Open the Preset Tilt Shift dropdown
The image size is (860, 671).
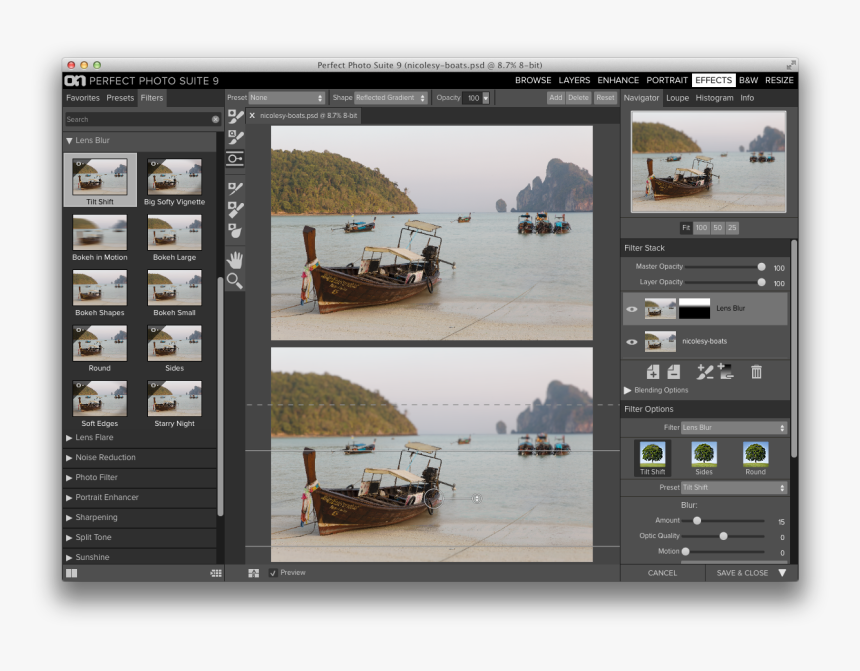coord(734,487)
